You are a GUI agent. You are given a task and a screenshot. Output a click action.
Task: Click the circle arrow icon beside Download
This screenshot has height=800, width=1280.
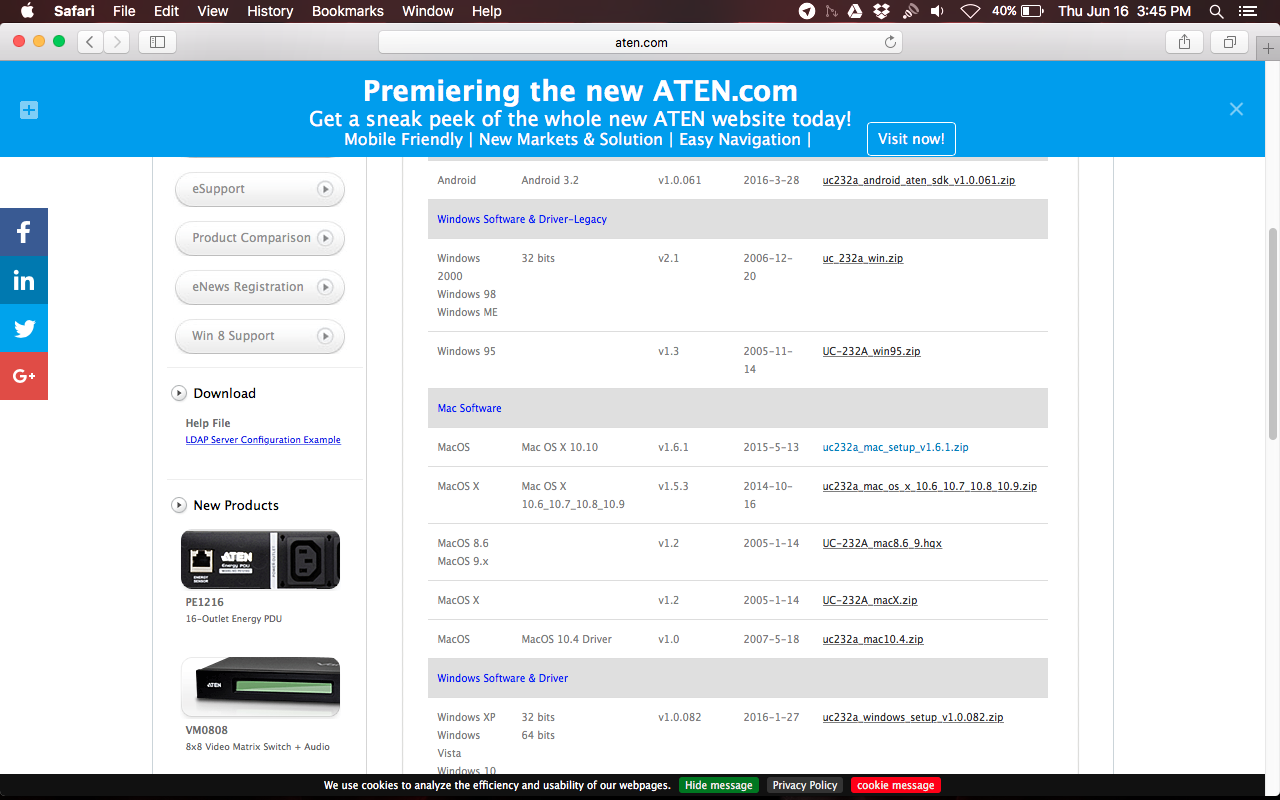click(x=179, y=393)
